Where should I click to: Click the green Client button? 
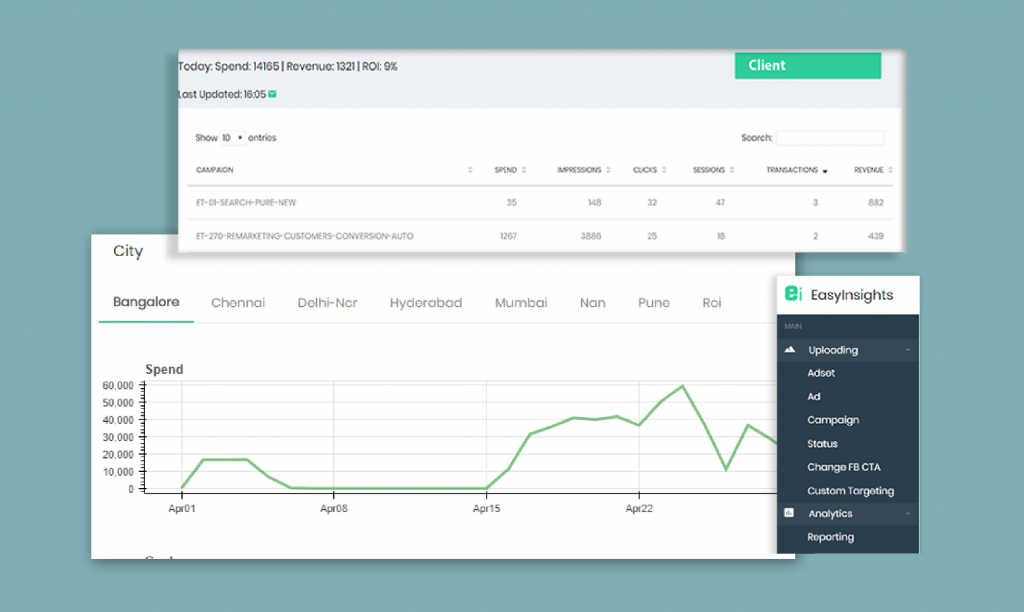coord(808,65)
